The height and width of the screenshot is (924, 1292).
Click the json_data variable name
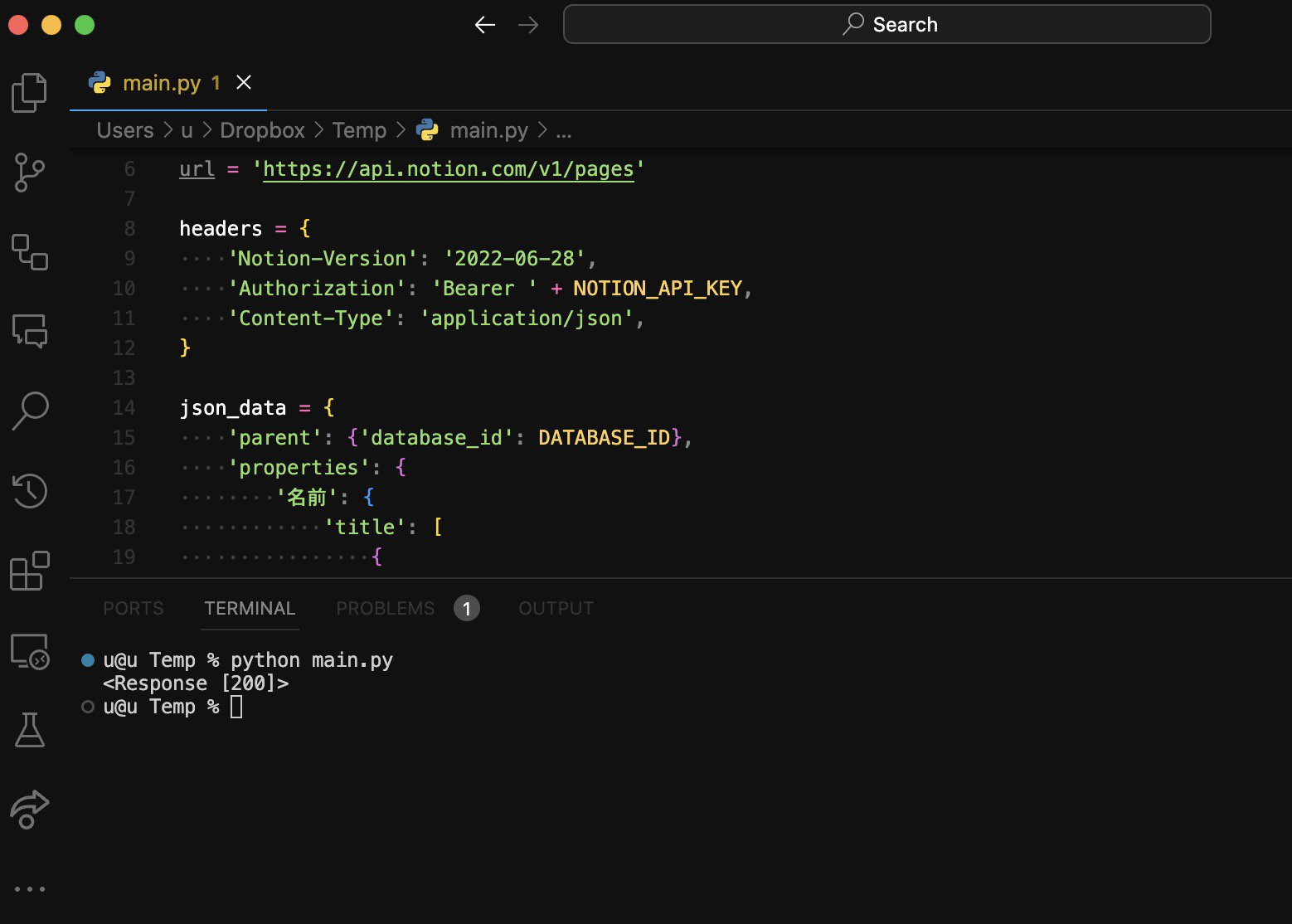[232, 407]
